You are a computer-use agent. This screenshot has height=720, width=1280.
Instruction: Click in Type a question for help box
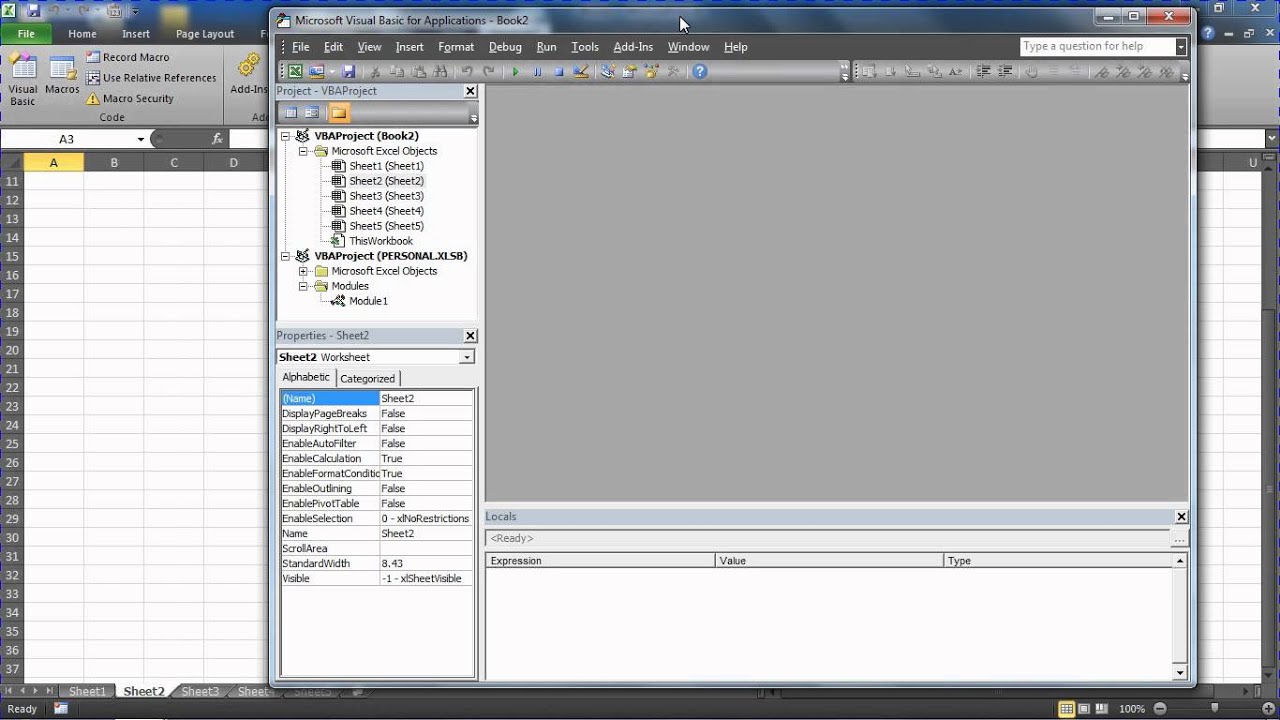click(1097, 46)
